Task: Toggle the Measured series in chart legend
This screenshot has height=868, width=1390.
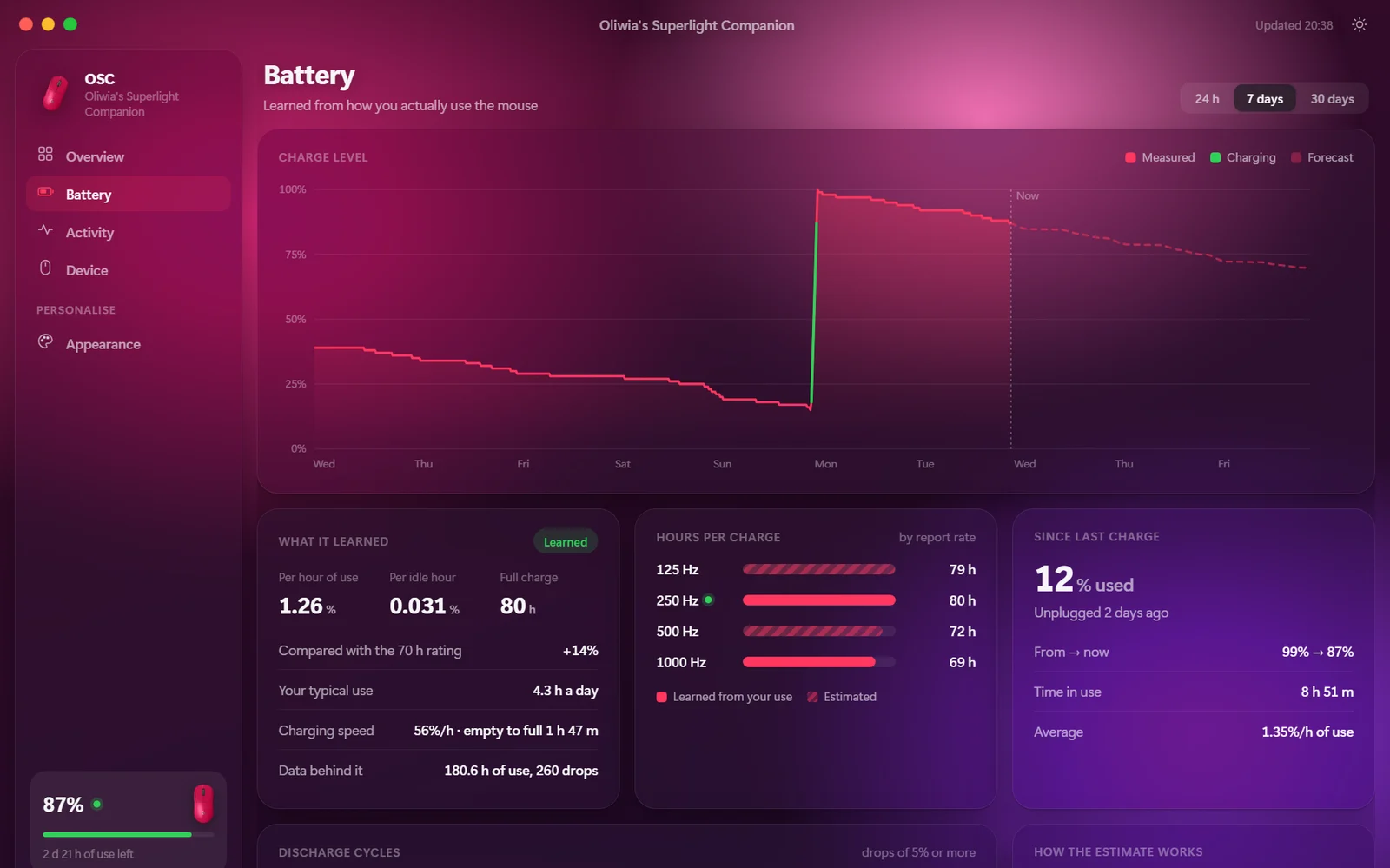Action: tap(1160, 157)
